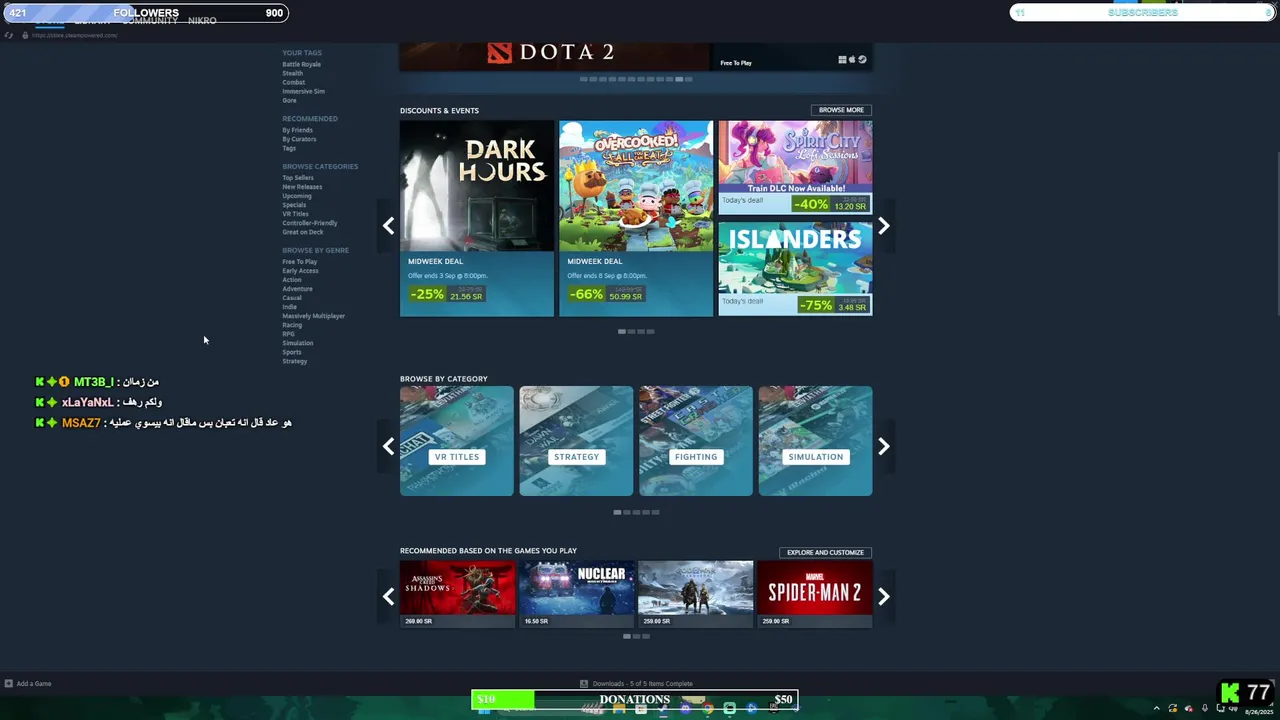Open Spider-Man 2 recommendation
The image size is (1280, 720).
pos(815,594)
